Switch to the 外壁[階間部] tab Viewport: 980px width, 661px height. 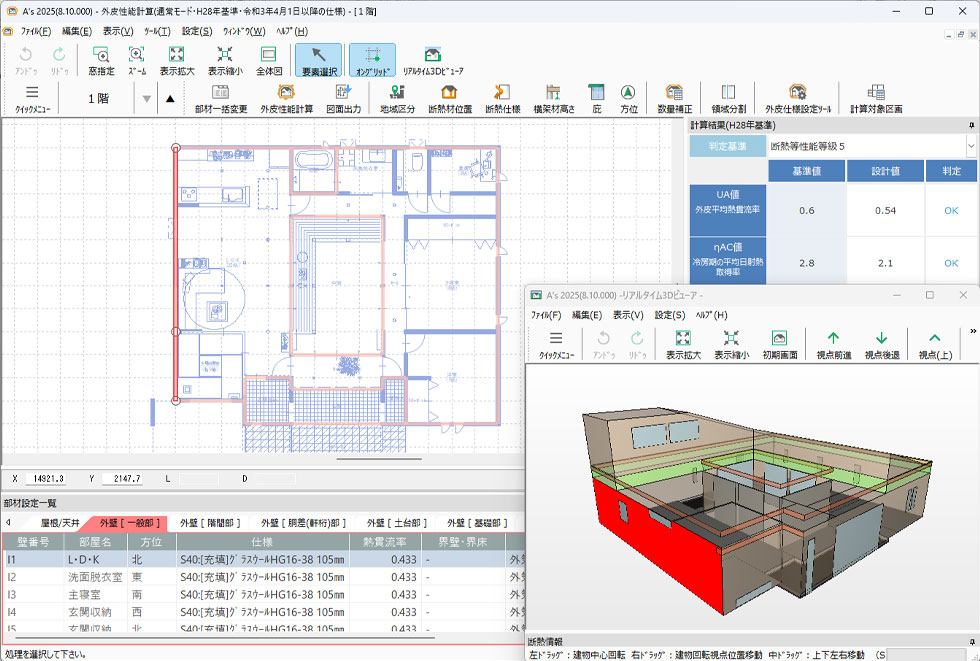tap(210, 523)
